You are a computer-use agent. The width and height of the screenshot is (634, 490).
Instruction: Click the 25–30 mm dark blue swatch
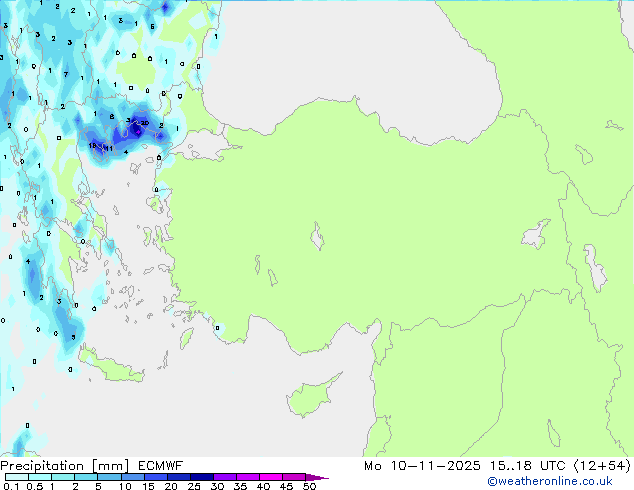click(x=201, y=477)
